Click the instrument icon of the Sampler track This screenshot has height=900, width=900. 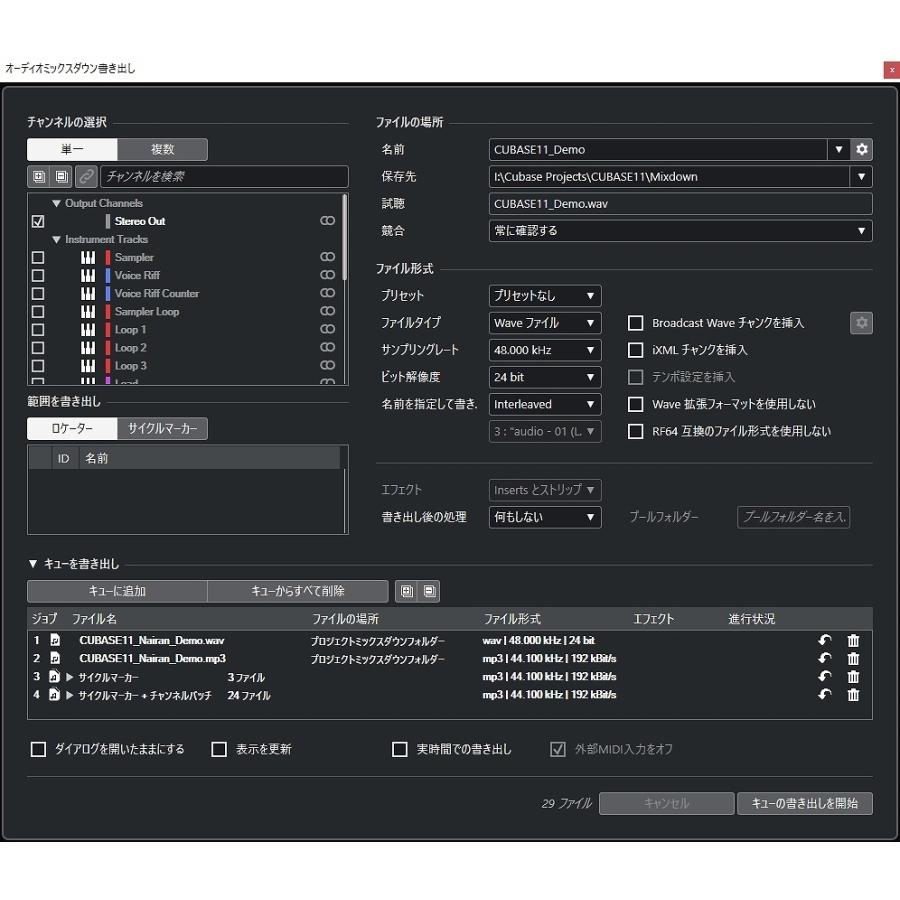tap(88, 258)
